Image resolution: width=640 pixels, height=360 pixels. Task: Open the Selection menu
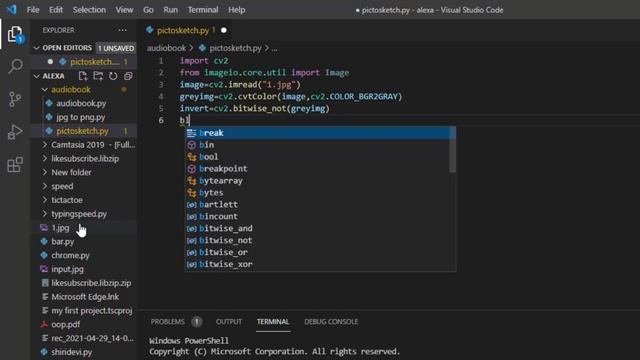coord(89,9)
